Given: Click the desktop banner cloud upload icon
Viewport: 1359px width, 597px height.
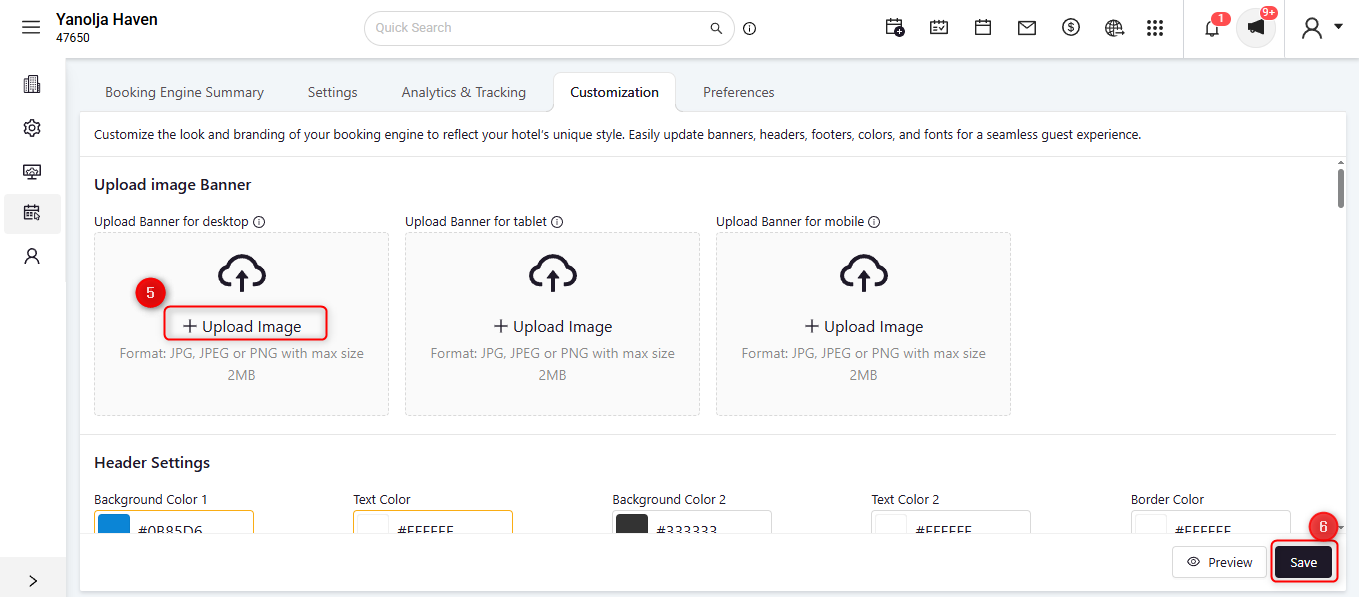Looking at the screenshot, I should [241, 273].
